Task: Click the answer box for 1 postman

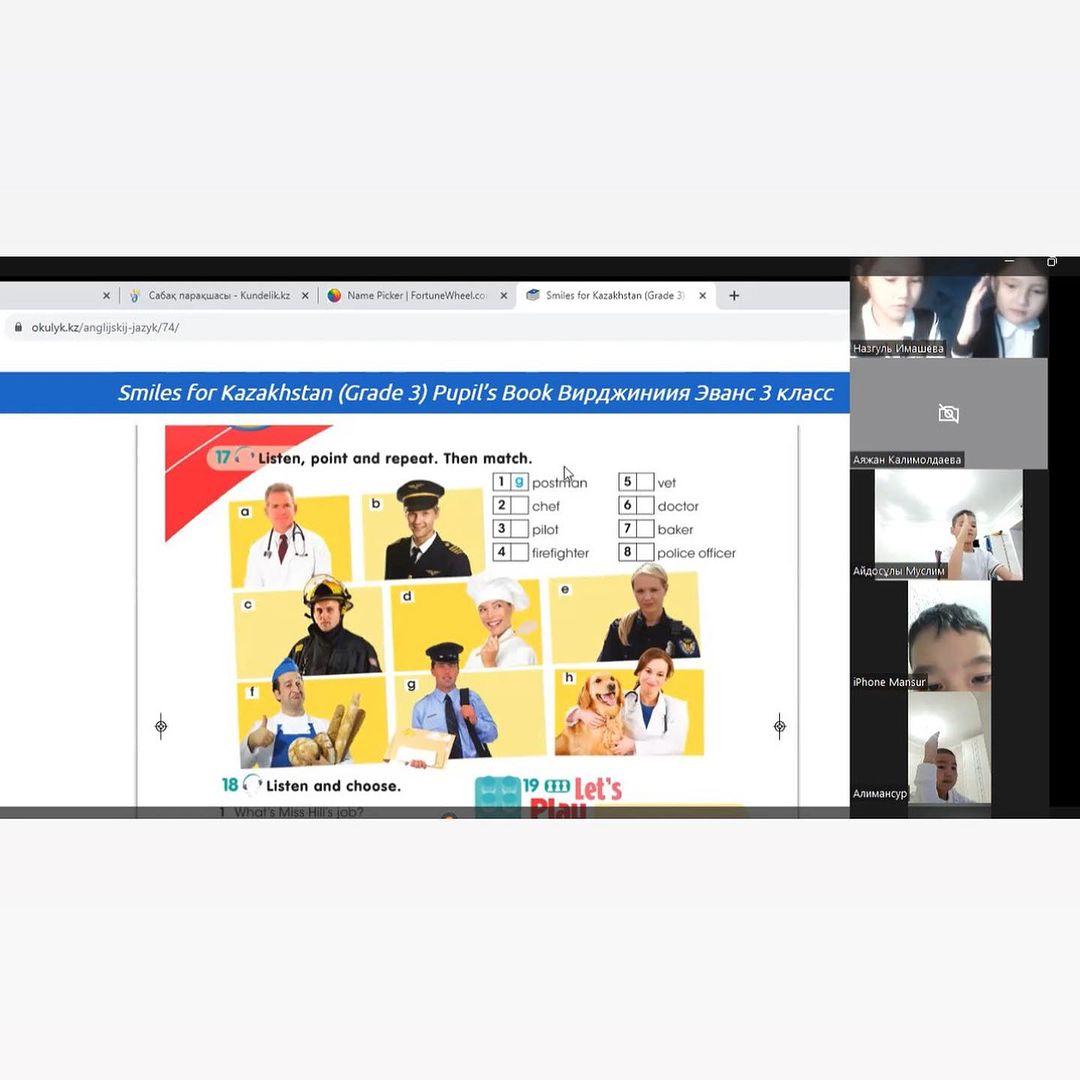Action: pos(519,482)
